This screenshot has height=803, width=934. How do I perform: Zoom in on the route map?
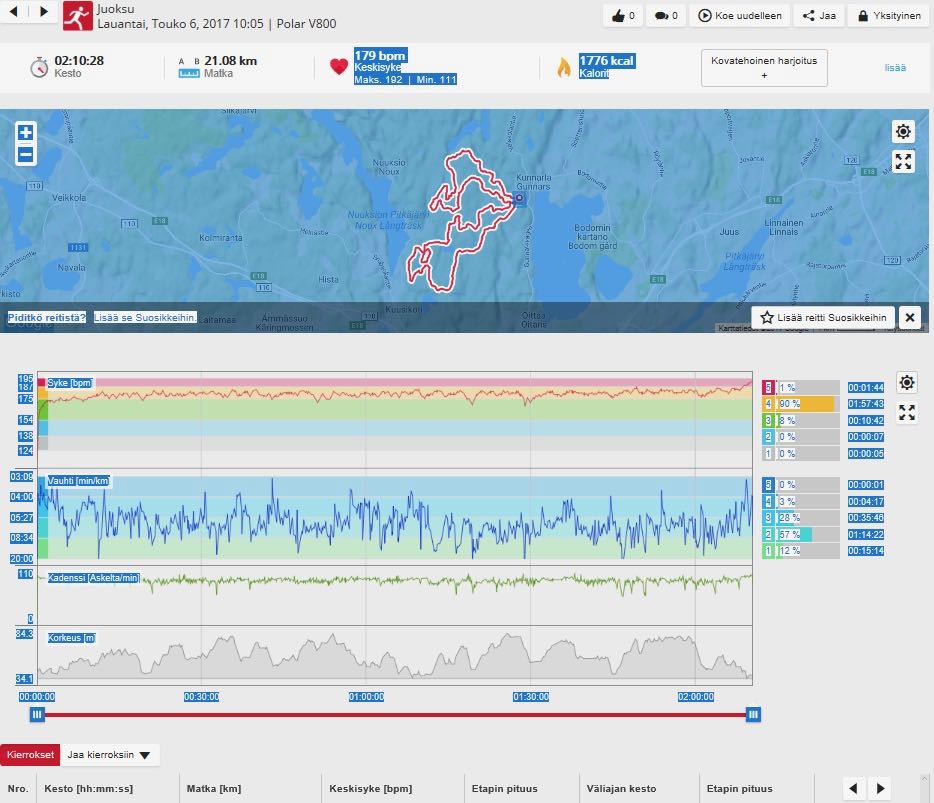click(25, 133)
